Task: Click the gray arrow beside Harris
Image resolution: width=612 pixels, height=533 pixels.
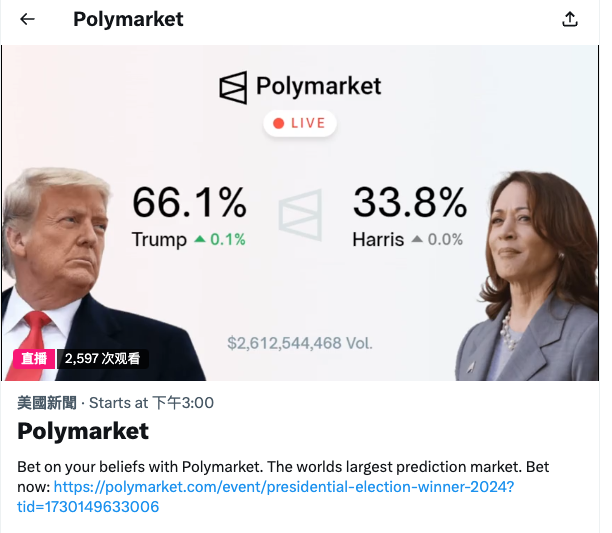Action: (417, 239)
